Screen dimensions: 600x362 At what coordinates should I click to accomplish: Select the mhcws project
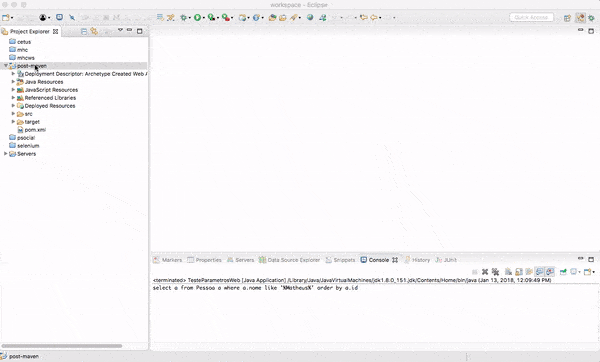pos(26,58)
